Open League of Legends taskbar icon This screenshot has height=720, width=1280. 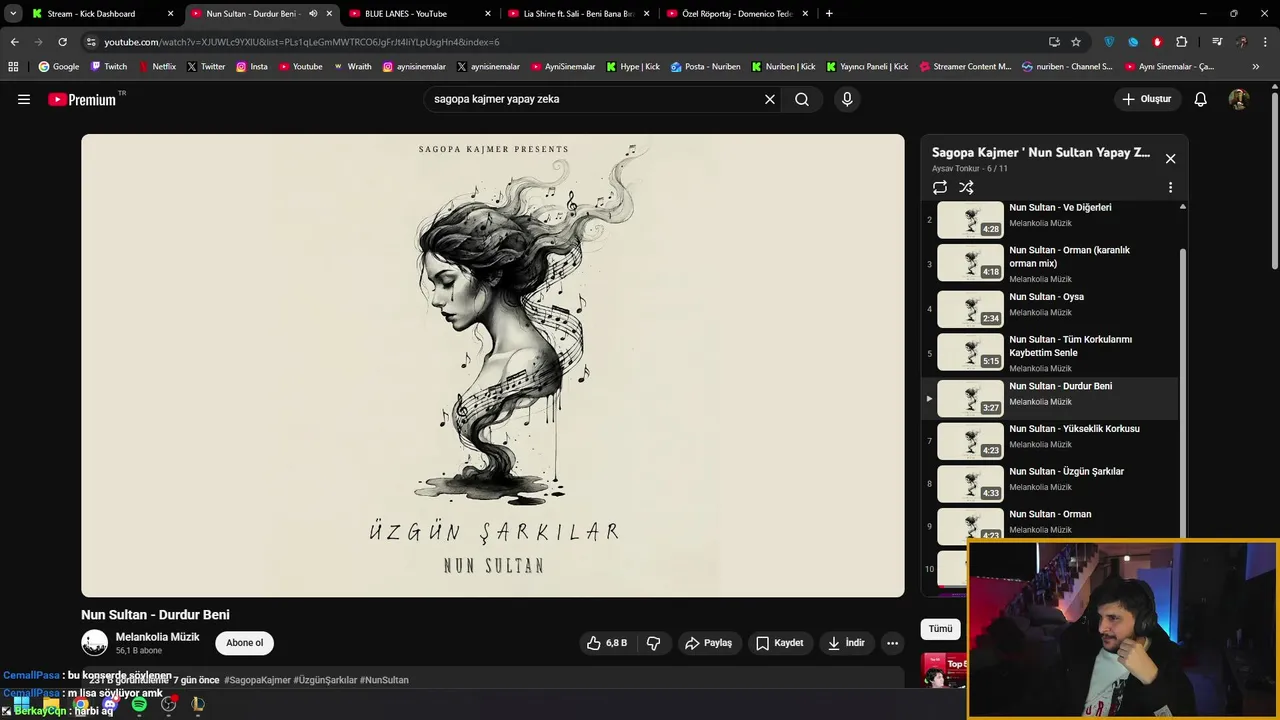click(198, 704)
